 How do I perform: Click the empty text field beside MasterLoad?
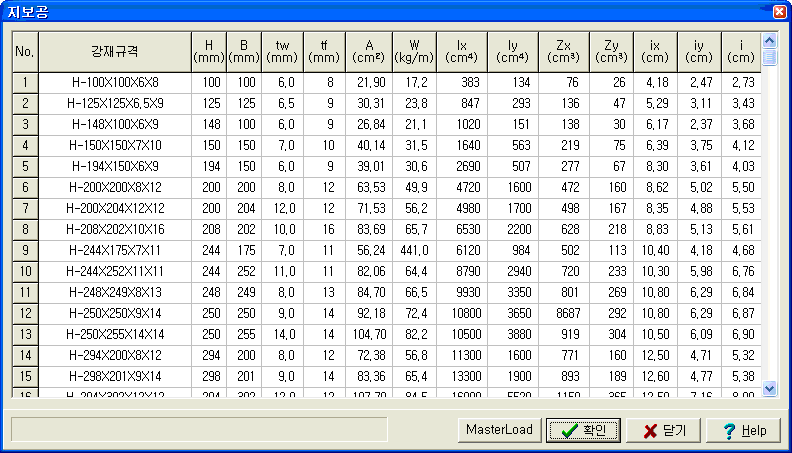[x=199, y=430]
